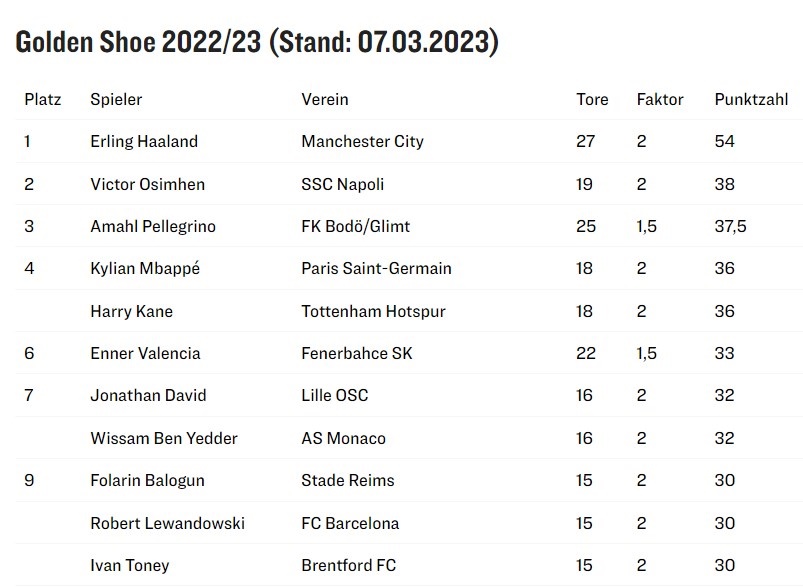
Task: Click Wissam Ben Yedder's name
Action: pyautogui.click(x=164, y=438)
